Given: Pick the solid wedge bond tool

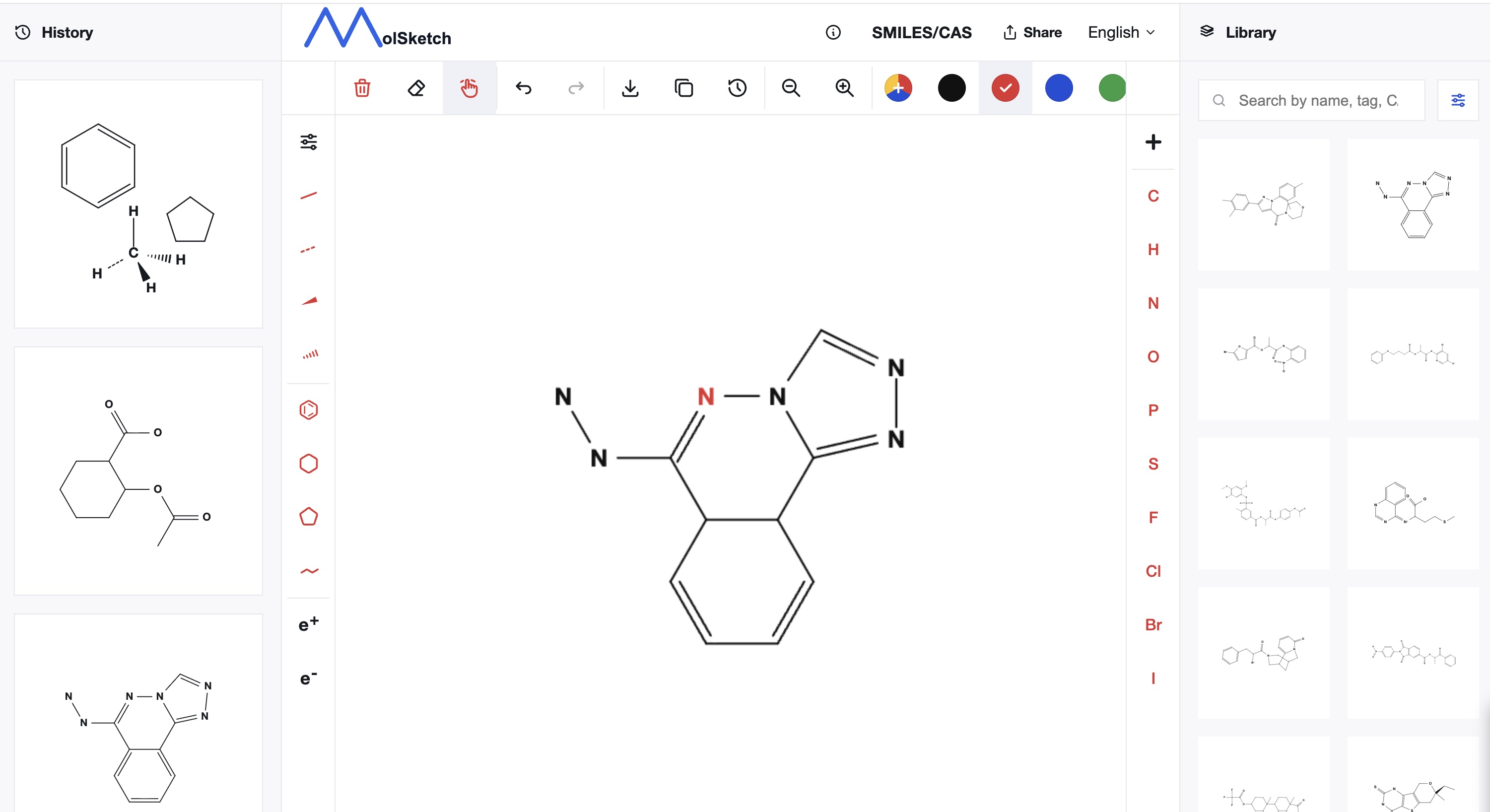Looking at the screenshot, I should 308,301.
